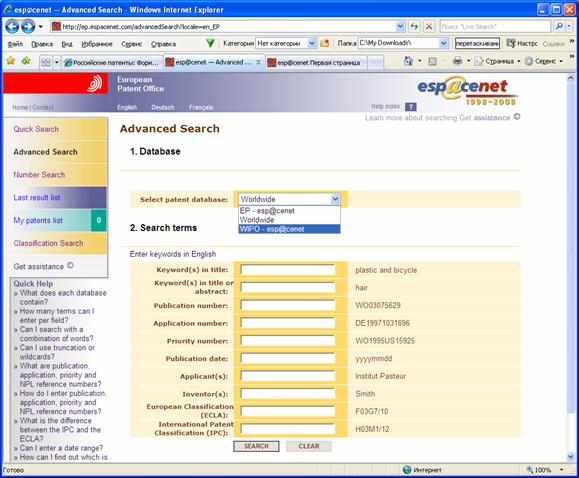Open Classification Search in the sidebar
This screenshot has width=579, height=478.
(x=48, y=243)
